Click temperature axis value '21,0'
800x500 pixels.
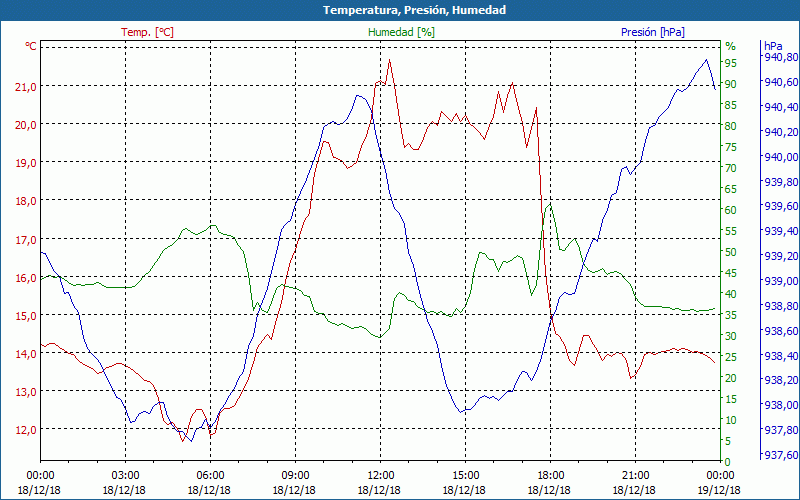pos(28,87)
